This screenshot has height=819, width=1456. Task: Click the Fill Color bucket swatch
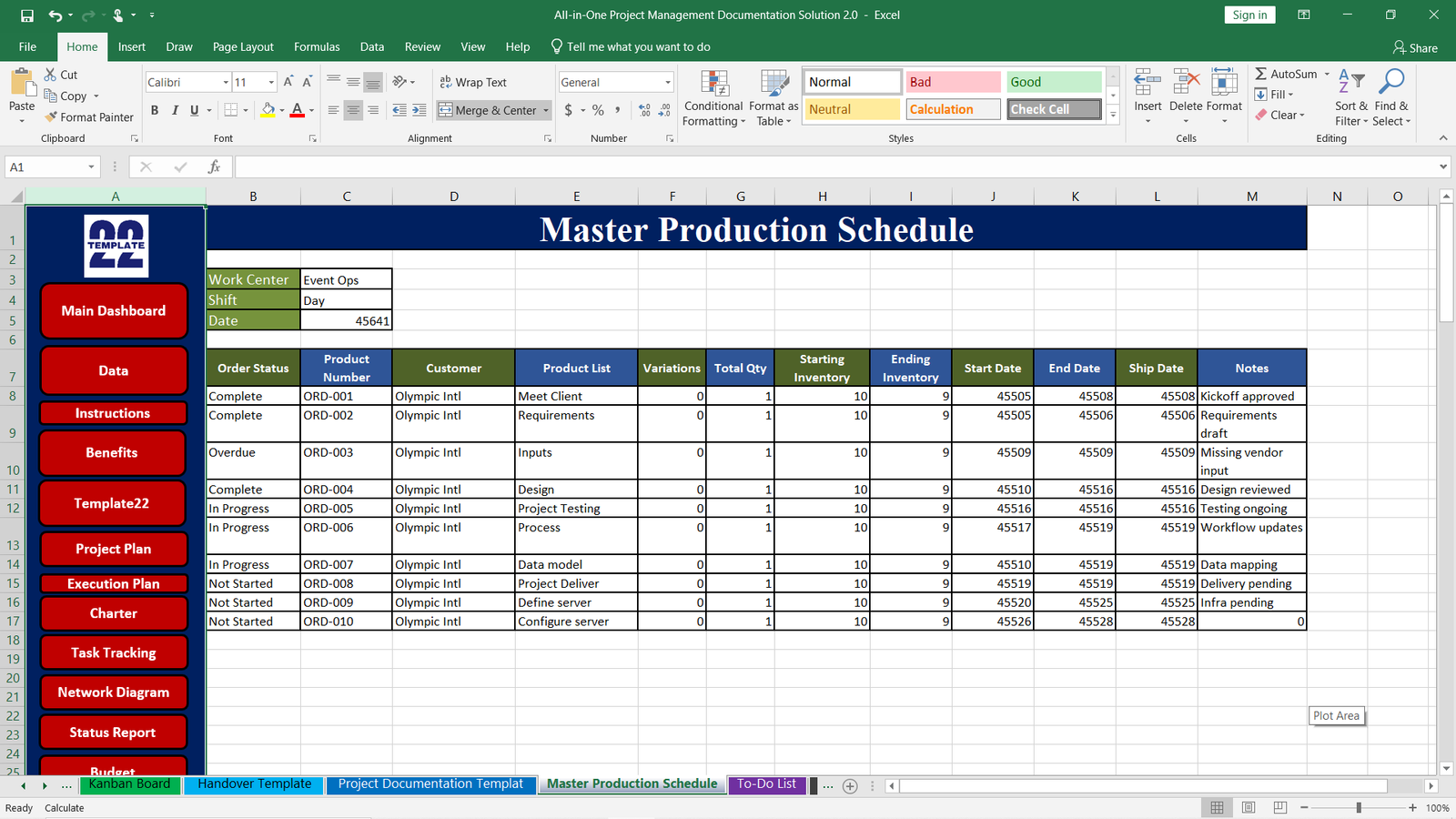click(268, 110)
